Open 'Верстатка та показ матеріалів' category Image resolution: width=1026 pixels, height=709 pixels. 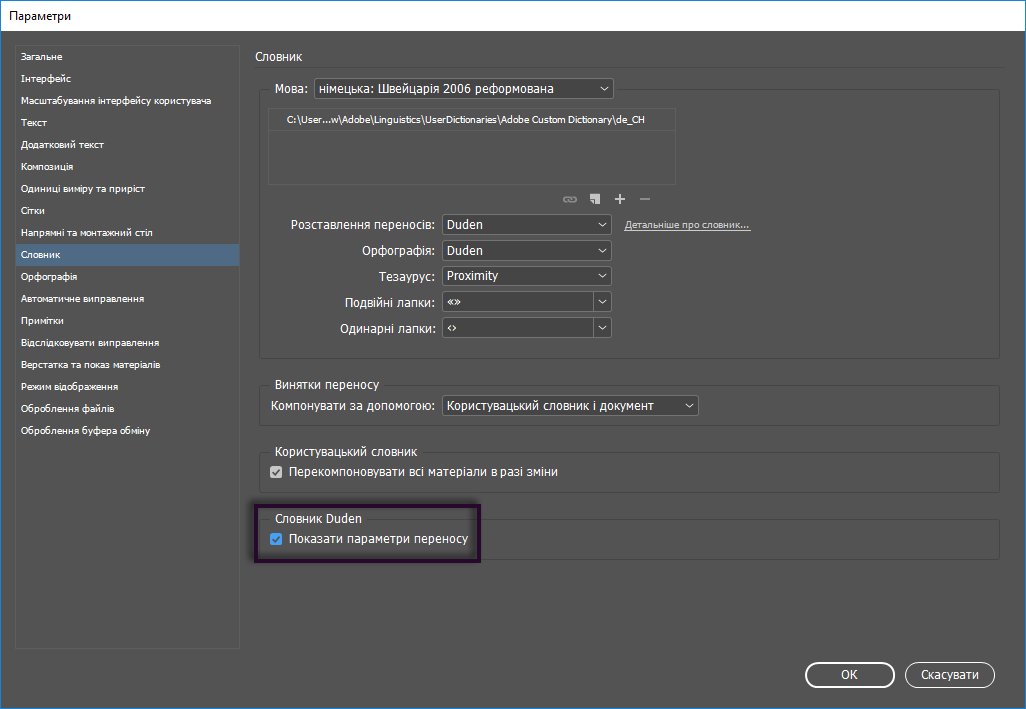click(128, 365)
